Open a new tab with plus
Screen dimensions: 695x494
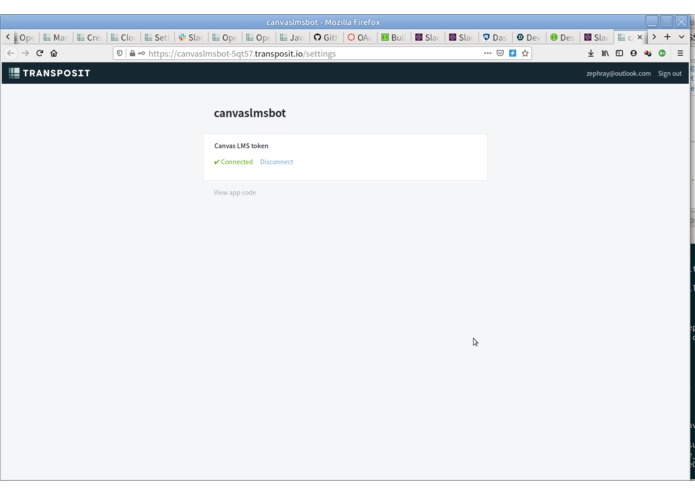[667, 37]
